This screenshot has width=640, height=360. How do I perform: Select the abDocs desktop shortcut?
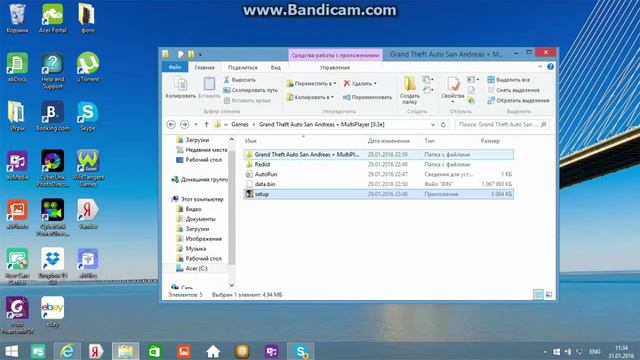point(17,67)
